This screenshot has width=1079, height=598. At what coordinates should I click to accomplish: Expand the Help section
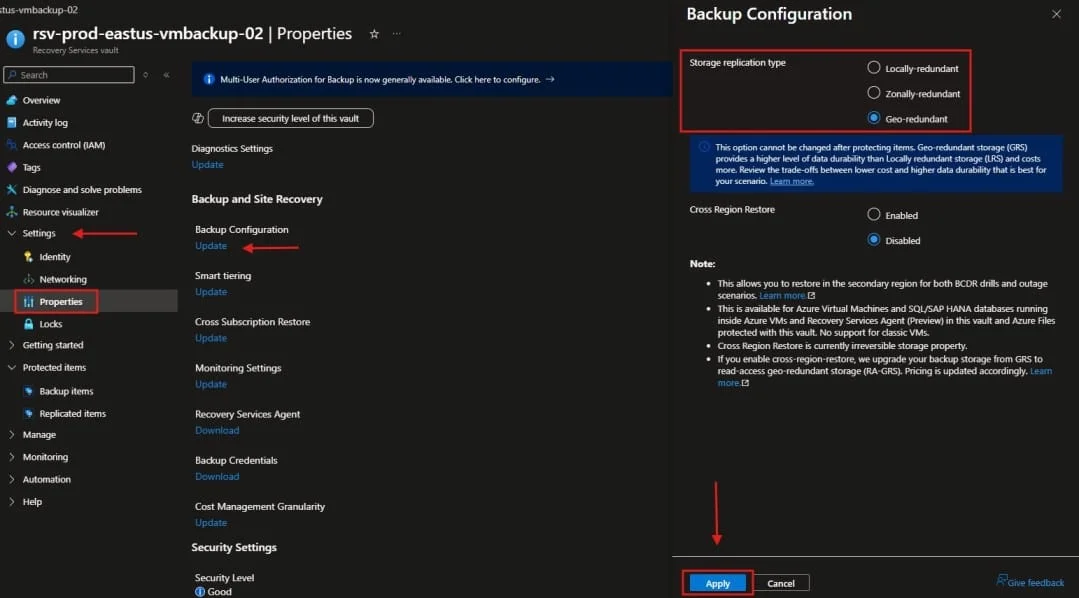point(12,502)
